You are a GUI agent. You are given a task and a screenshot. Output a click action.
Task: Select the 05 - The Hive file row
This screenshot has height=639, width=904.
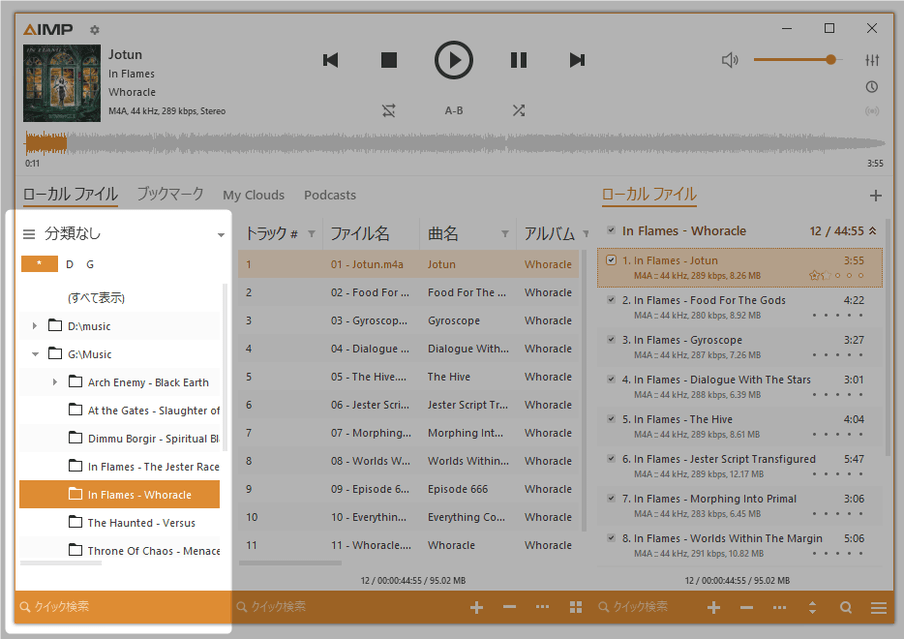pyautogui.click(x=408, y=377)
